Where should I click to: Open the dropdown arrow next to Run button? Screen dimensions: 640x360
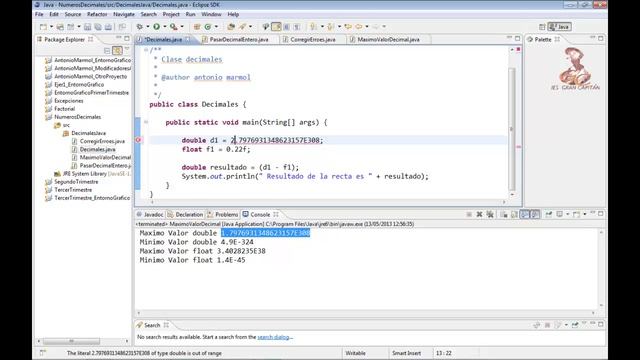click(x=165, y=27)
